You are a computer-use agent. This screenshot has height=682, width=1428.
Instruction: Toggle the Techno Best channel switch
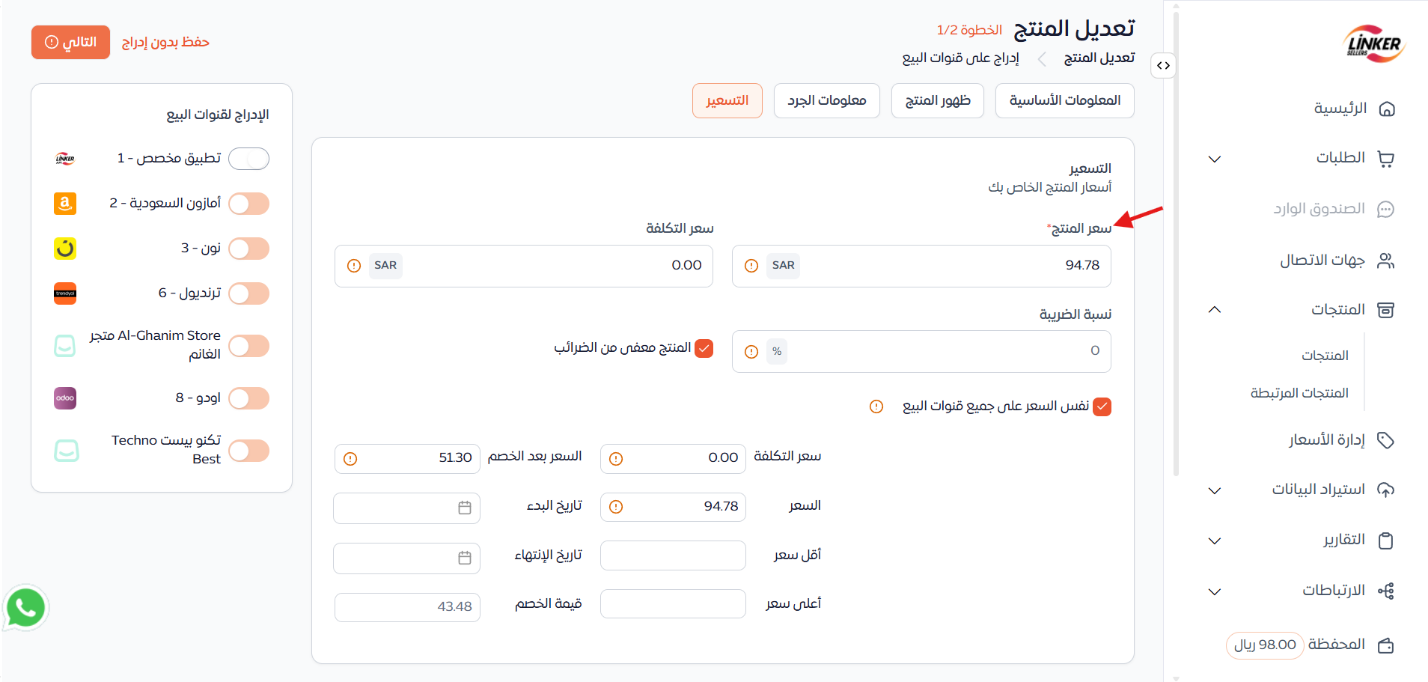(249, 451)
